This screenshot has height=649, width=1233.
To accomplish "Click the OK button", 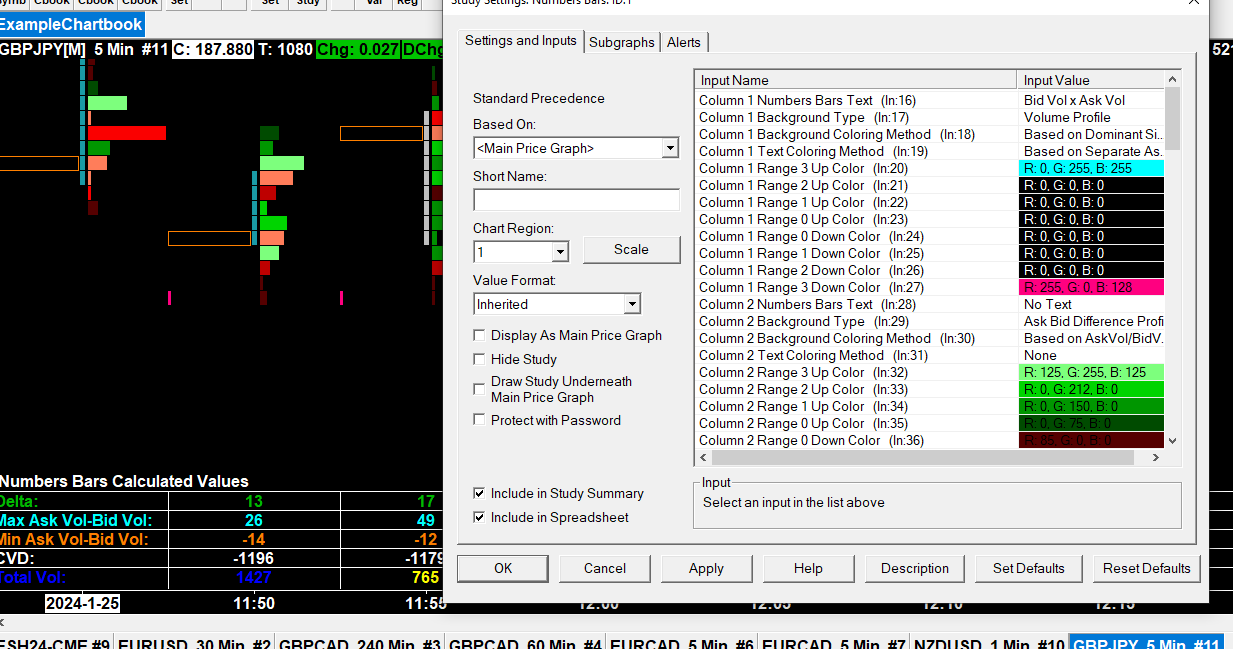I will [503, 568].
